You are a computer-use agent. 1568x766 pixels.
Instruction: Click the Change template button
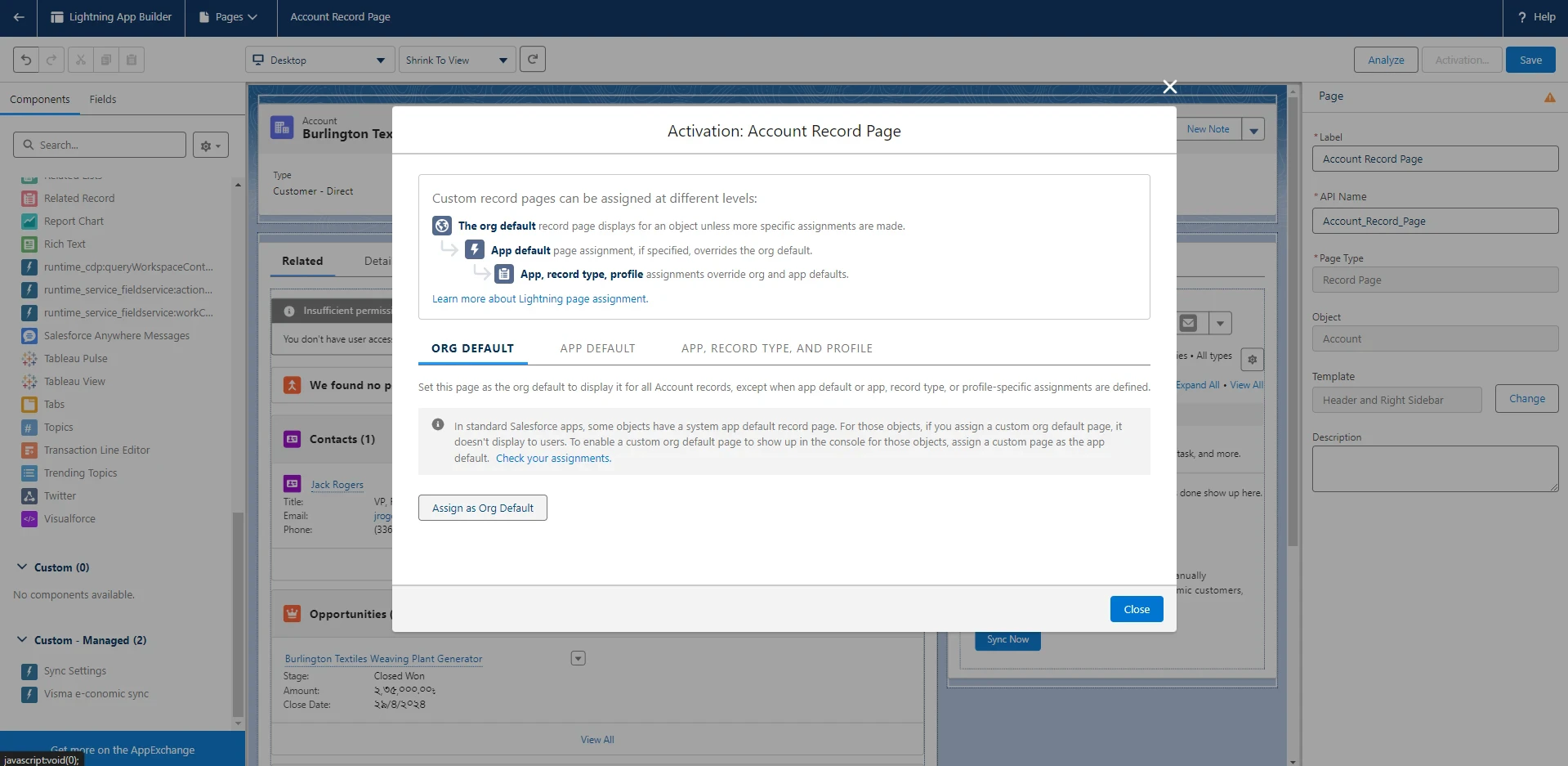click(1527, 399)
